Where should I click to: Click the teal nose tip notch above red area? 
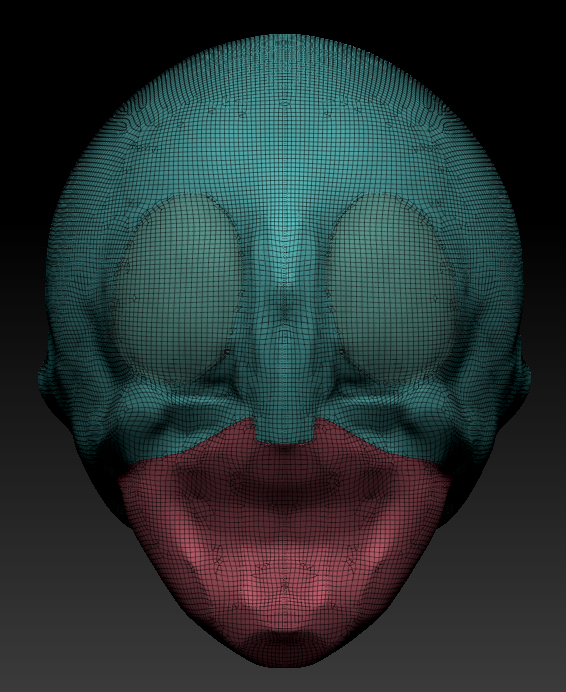click(x=284, y=430)
